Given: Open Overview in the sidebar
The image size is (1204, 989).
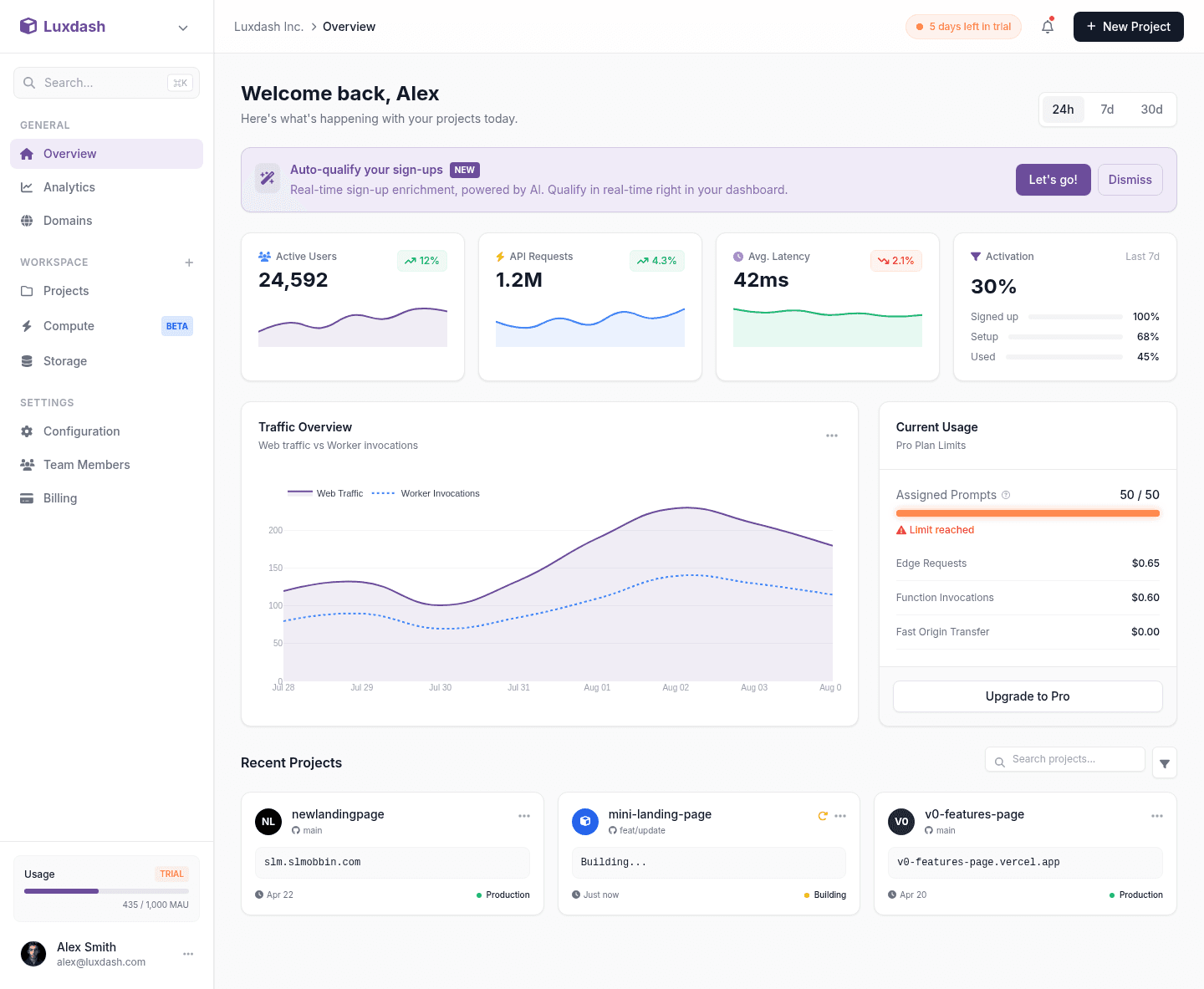Looking at the screenshot, I should pyautogui.click(x=106, y=154).
